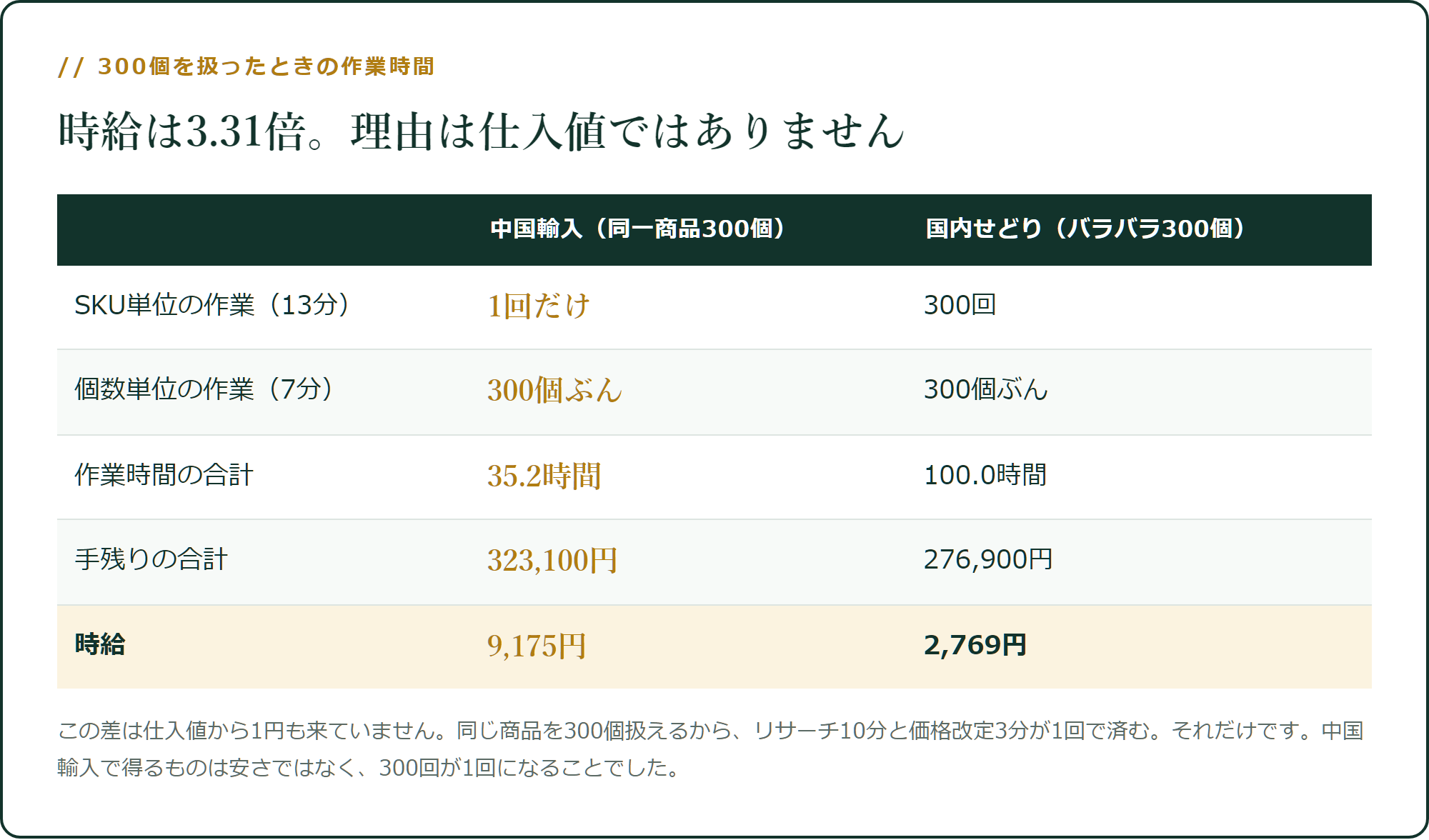Click row label '手残りの合計'
Viewport: 1429px width, 840px height.
point(151,559)
